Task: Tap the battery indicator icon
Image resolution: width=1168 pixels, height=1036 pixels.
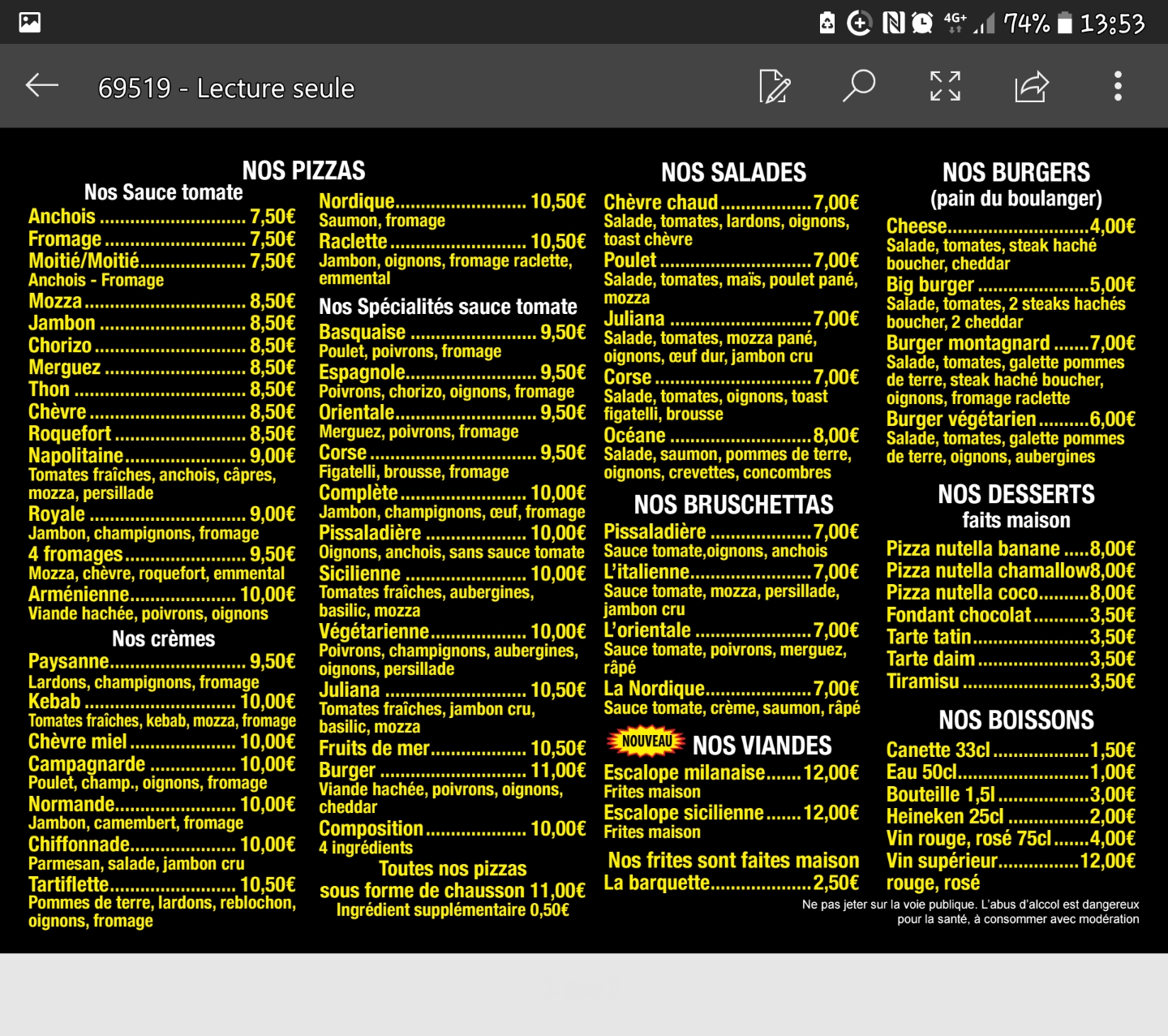Action: tap(1065, 23)
